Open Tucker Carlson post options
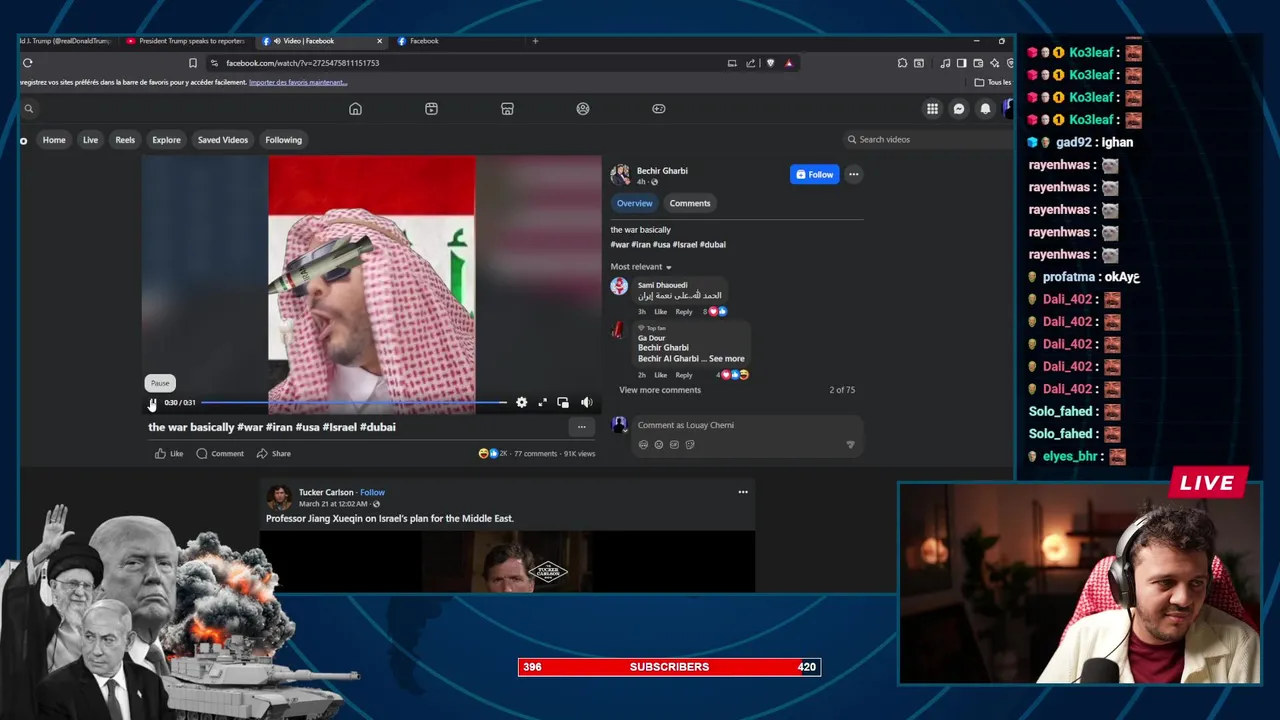 tap(743, 492)
